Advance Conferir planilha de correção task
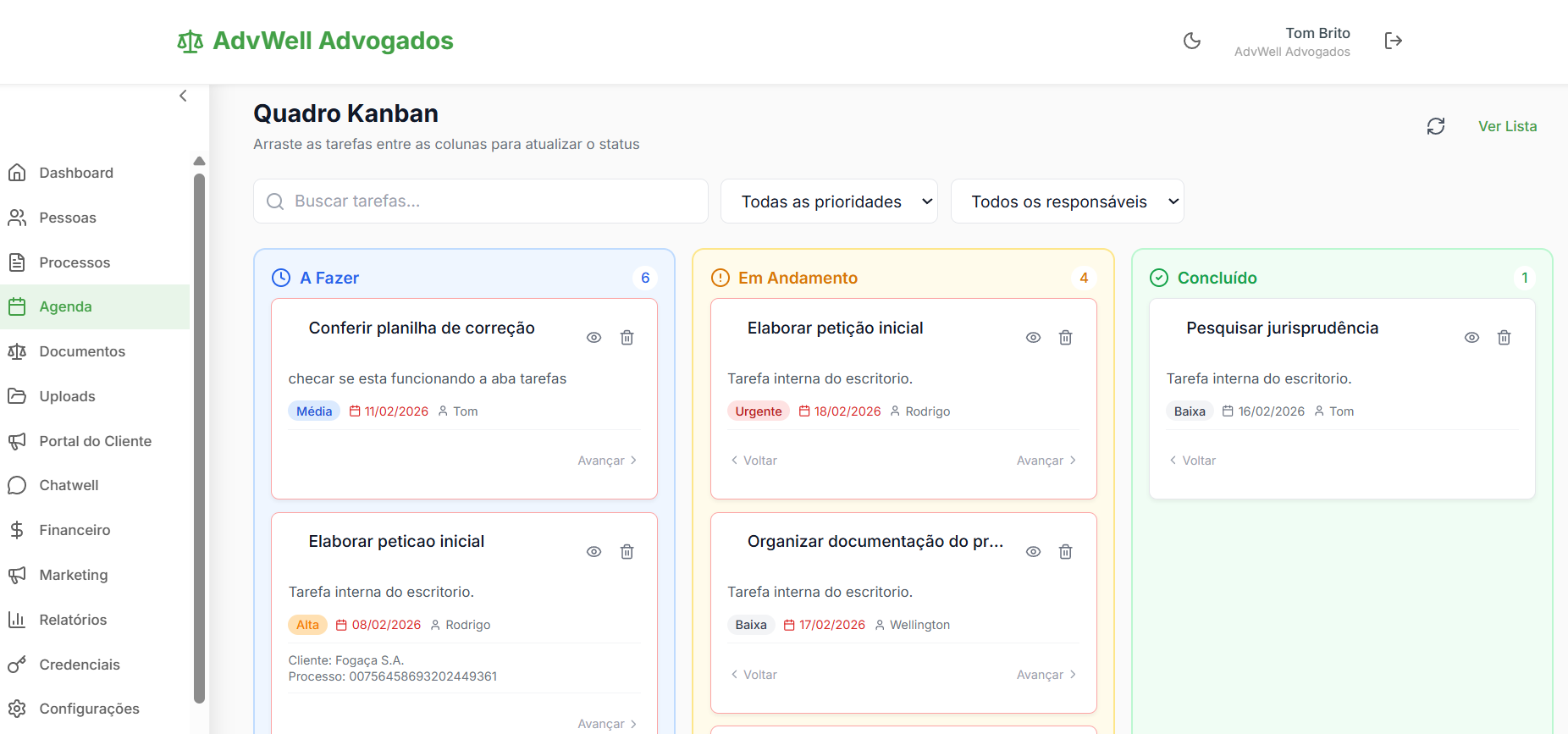 (x=607, y=461)
